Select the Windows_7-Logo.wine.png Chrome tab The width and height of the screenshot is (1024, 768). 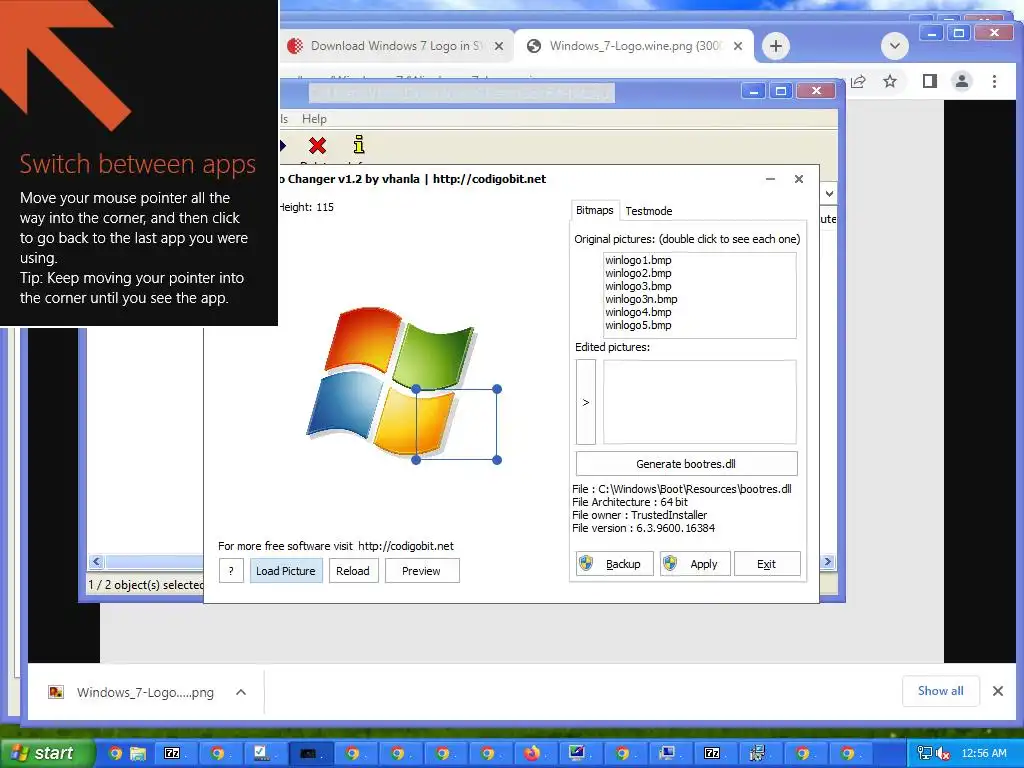click(635, 46)
